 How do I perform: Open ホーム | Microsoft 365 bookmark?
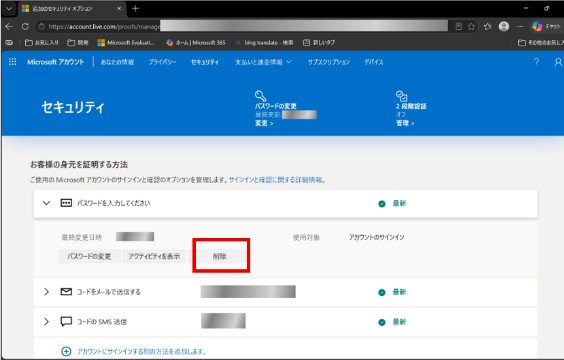(196, 42)
